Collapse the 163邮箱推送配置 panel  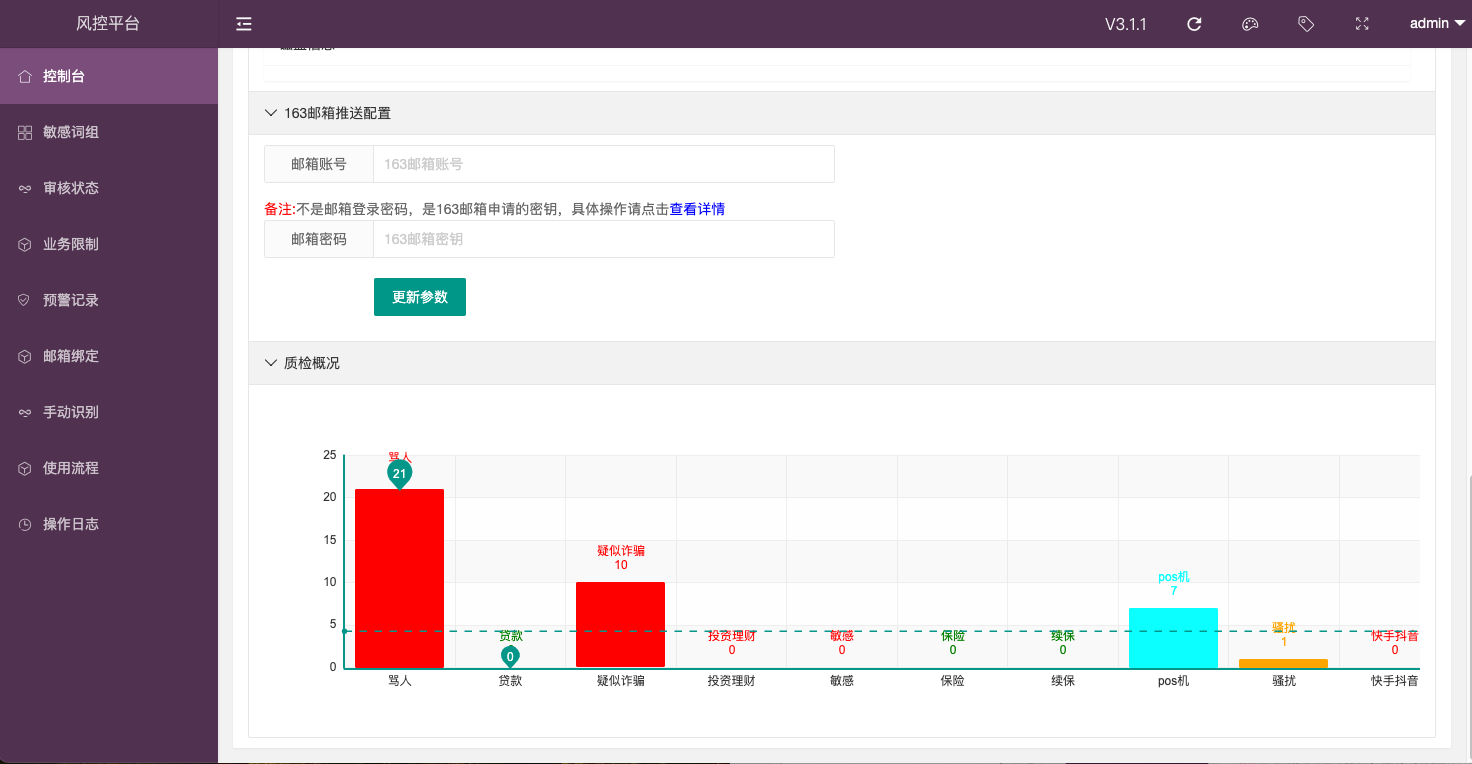point(271,113)
